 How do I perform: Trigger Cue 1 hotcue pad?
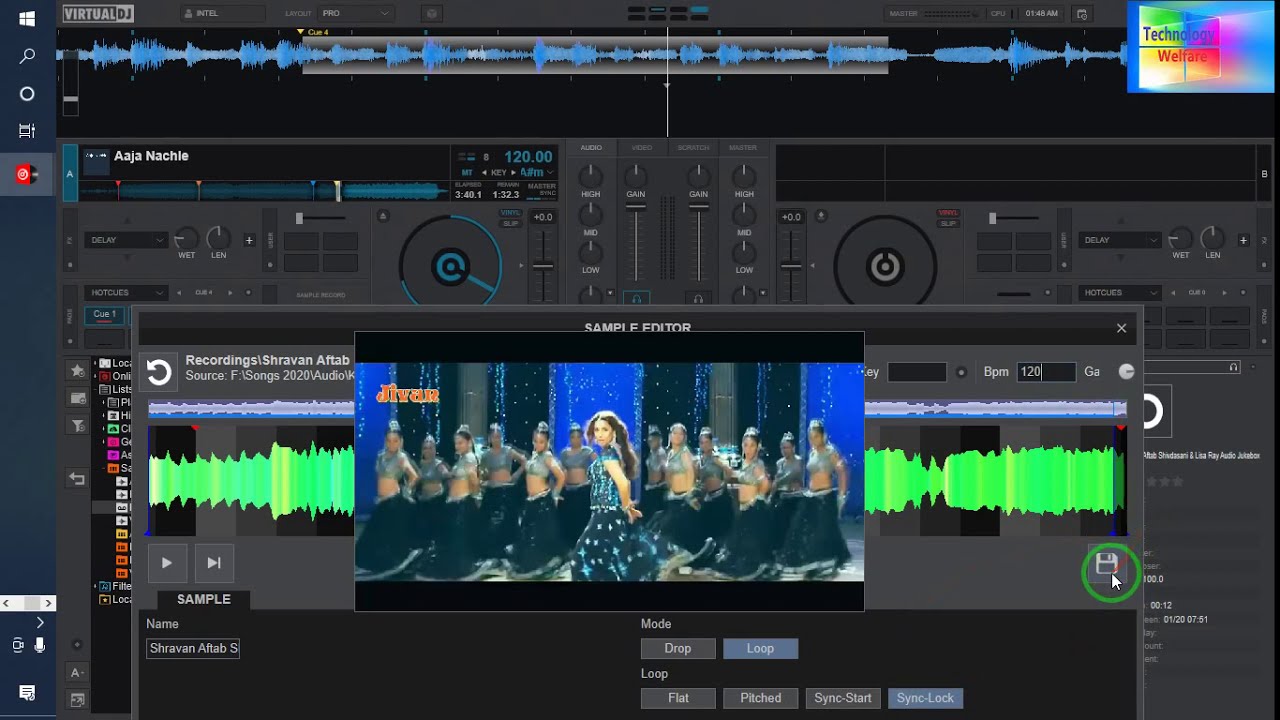(104, 315)
